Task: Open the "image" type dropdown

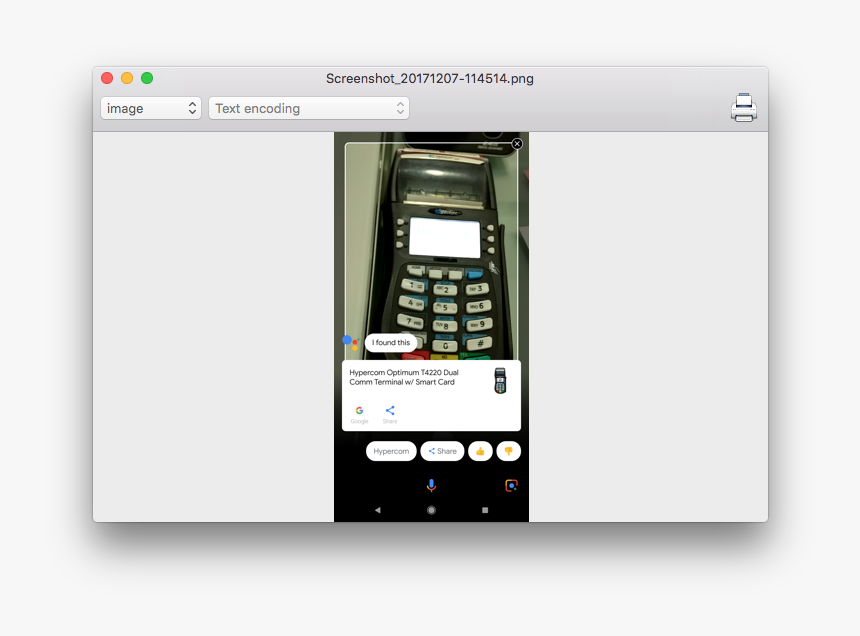Action: tap(151, 108)
